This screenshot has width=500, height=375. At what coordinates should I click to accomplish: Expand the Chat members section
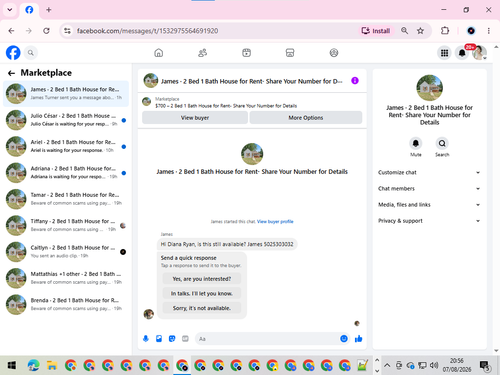click(x=429, y=189)
